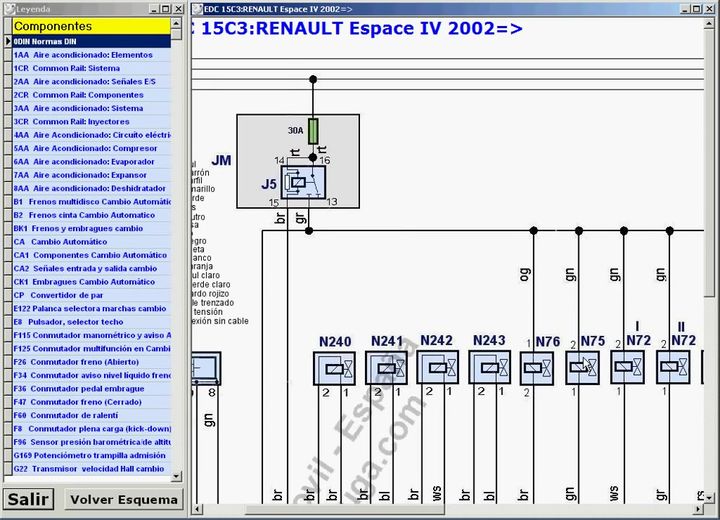Click the Salir button
Screen dimensions: 720x520
(28, 499)
